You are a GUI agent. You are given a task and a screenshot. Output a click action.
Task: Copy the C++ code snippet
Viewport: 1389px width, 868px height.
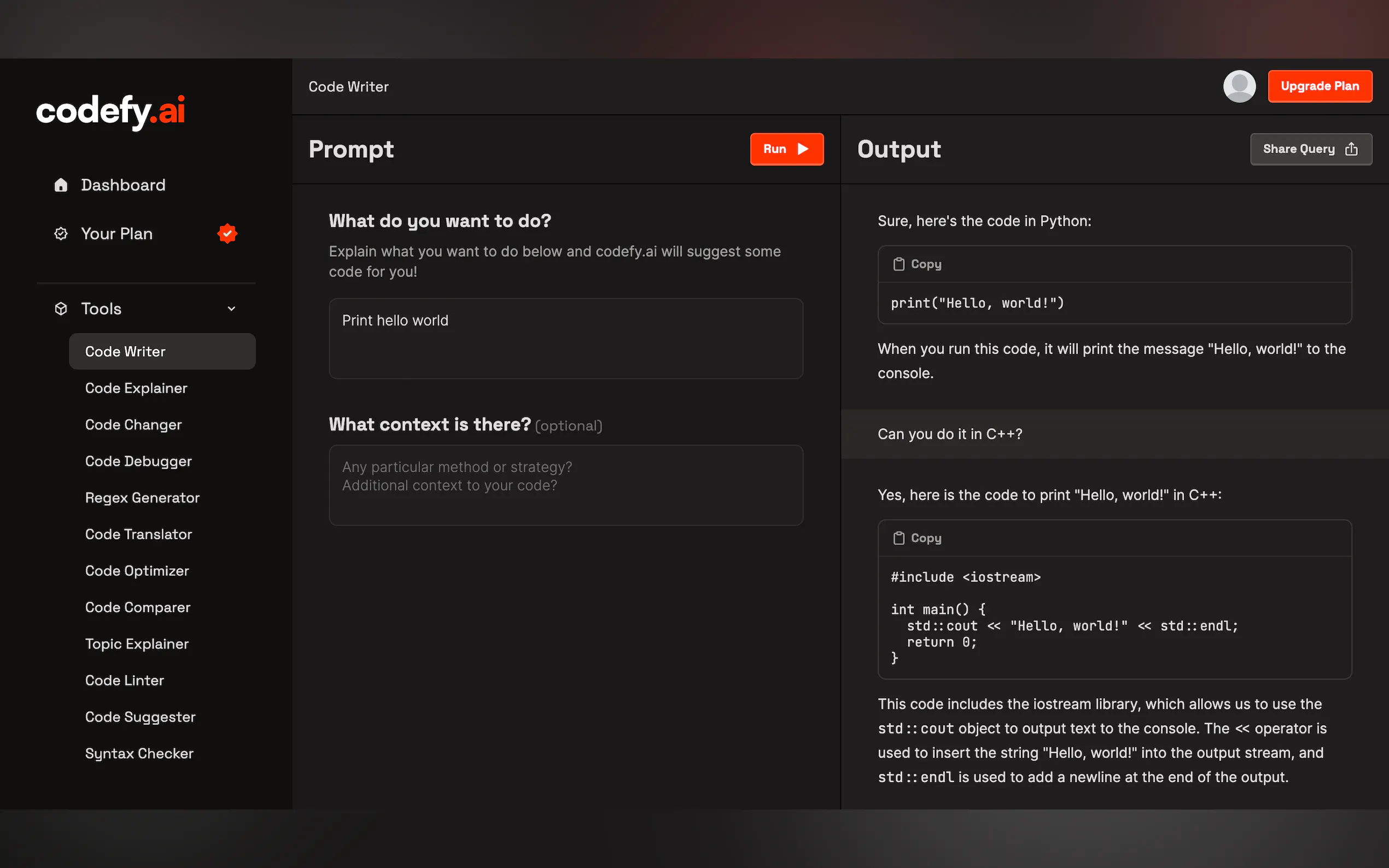(x=918, y=538)
